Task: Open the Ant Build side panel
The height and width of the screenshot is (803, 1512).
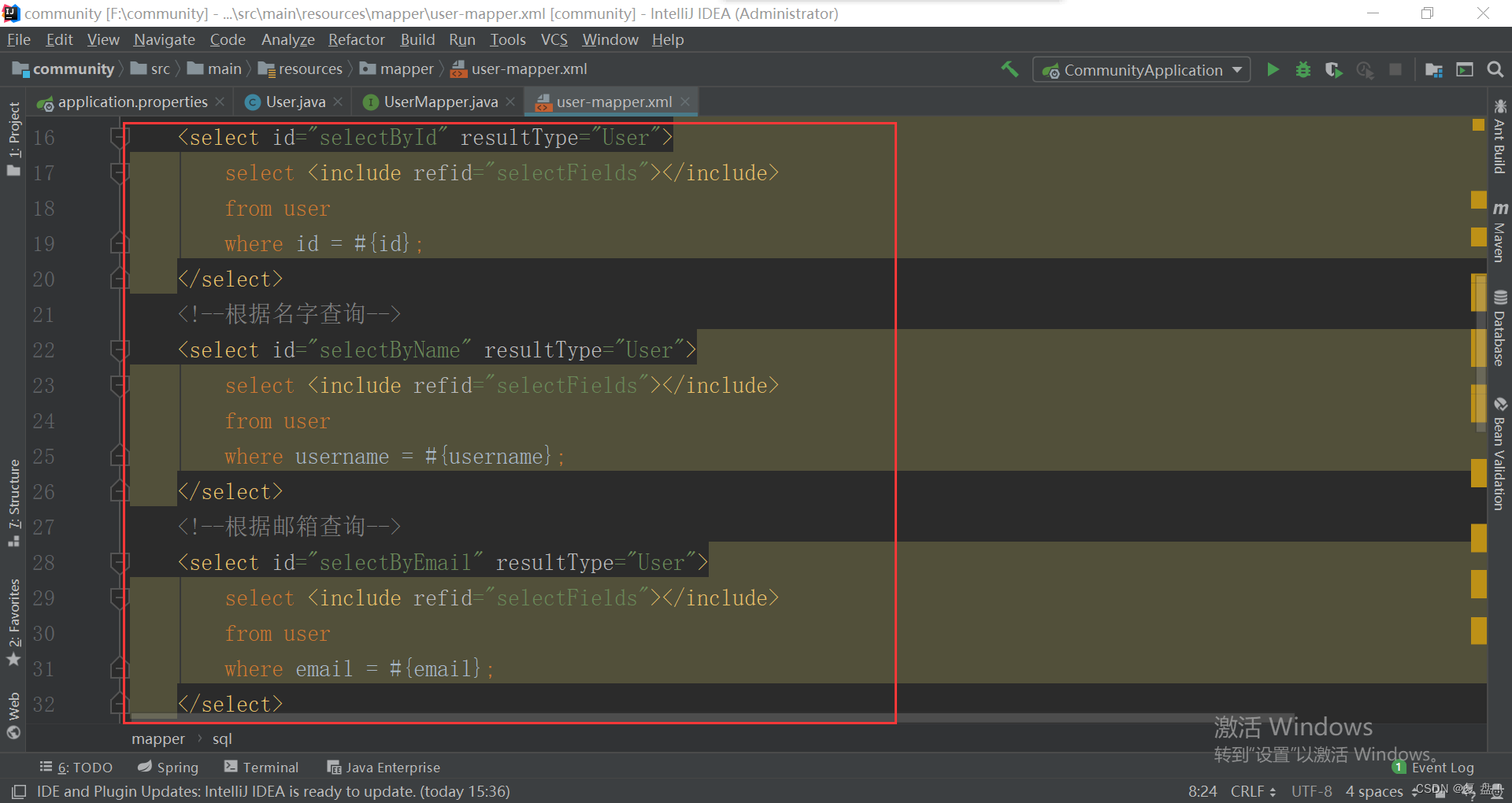Action: [1499, 137]
